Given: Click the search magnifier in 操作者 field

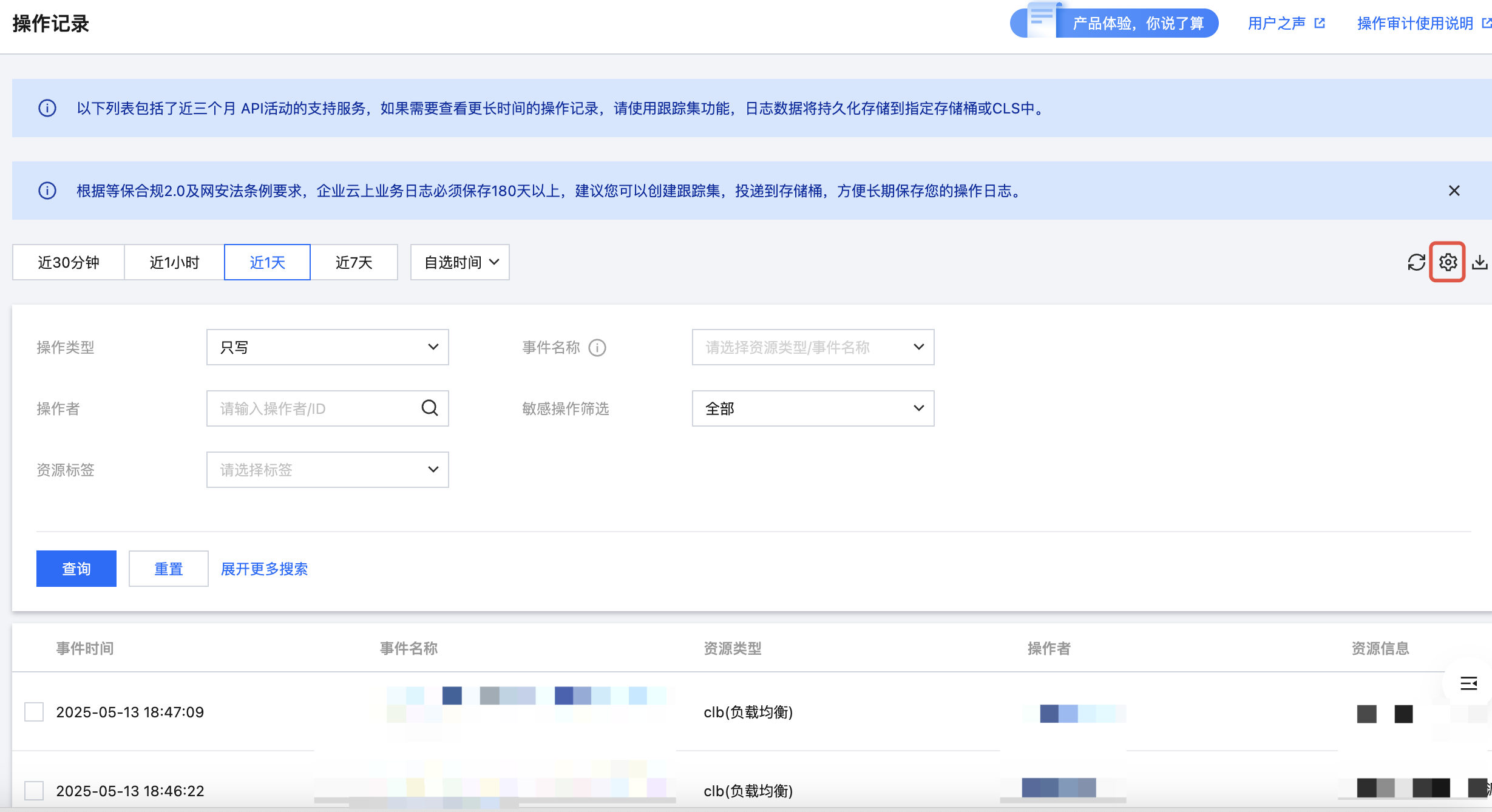Looking at the screenshot, I should tap(430, 408).
